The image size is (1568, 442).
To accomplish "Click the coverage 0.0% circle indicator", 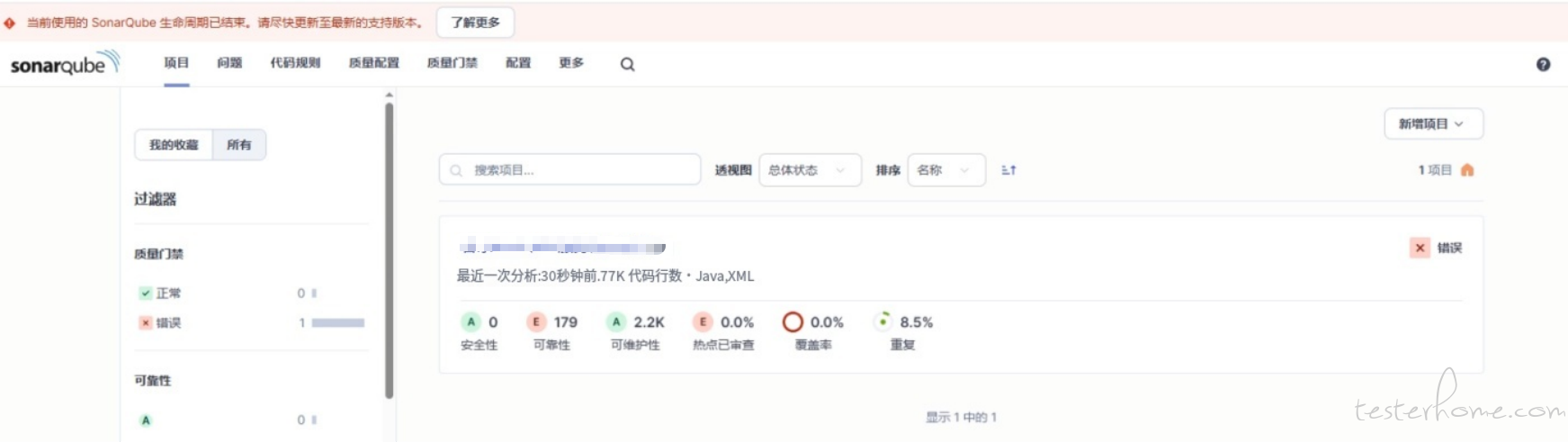I will point(793,322).
